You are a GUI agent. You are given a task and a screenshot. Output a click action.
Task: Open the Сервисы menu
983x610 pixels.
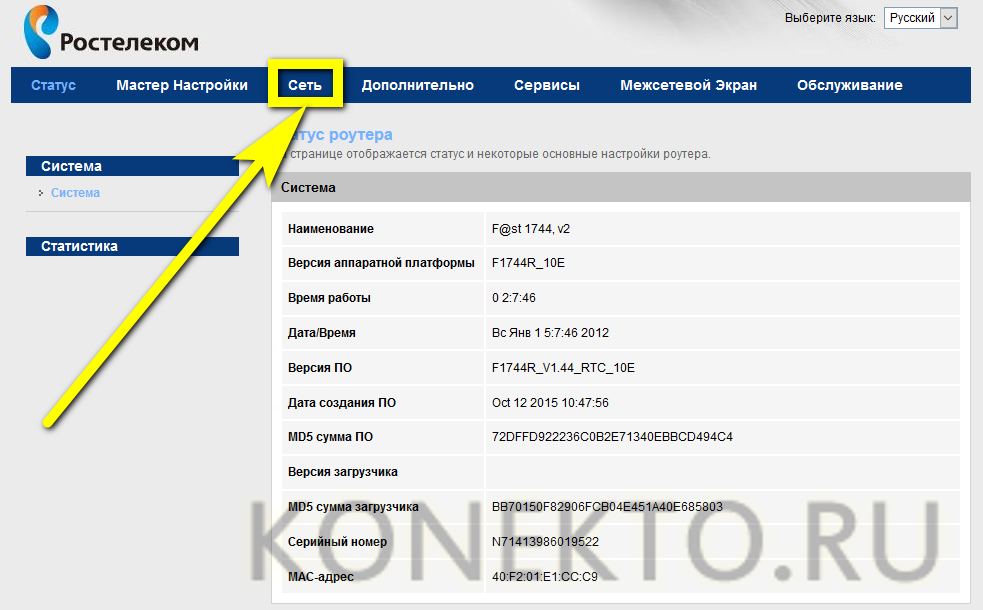click(x=546, y=85)
